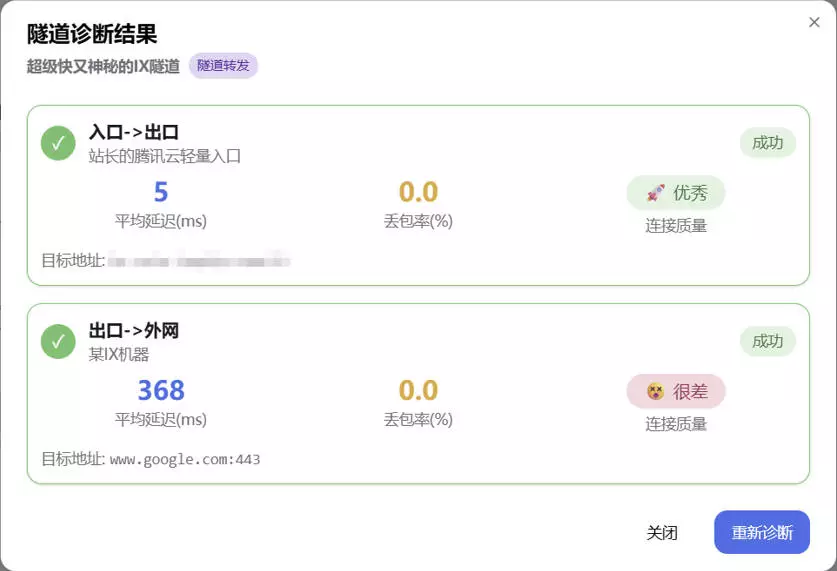Click the dizzy face icon in 很差 badge
This screenshot has width=837, height=571.
point(655,391)
